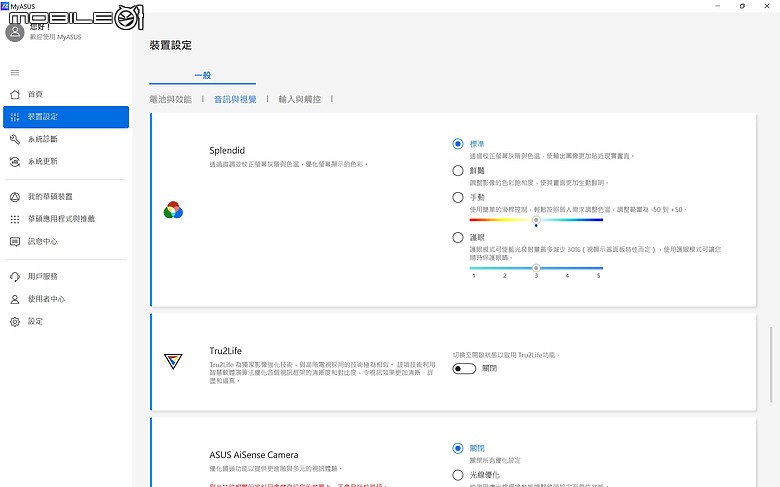Open the user center person icon

tap(15, 299)
